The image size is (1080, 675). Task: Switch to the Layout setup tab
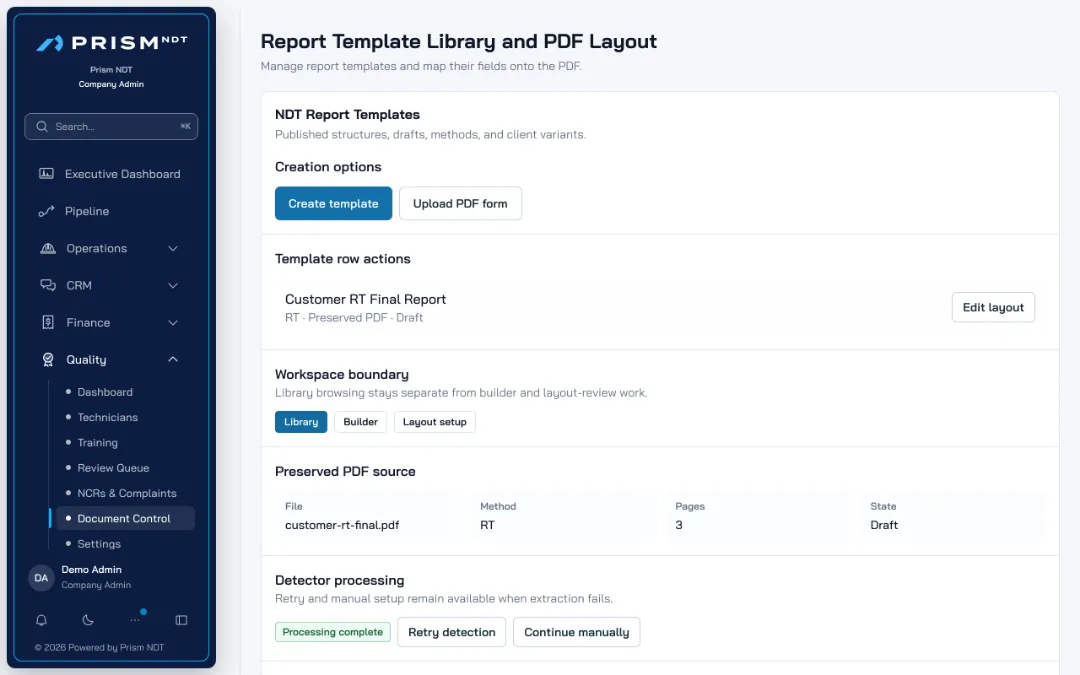click(x=435, y=422)
